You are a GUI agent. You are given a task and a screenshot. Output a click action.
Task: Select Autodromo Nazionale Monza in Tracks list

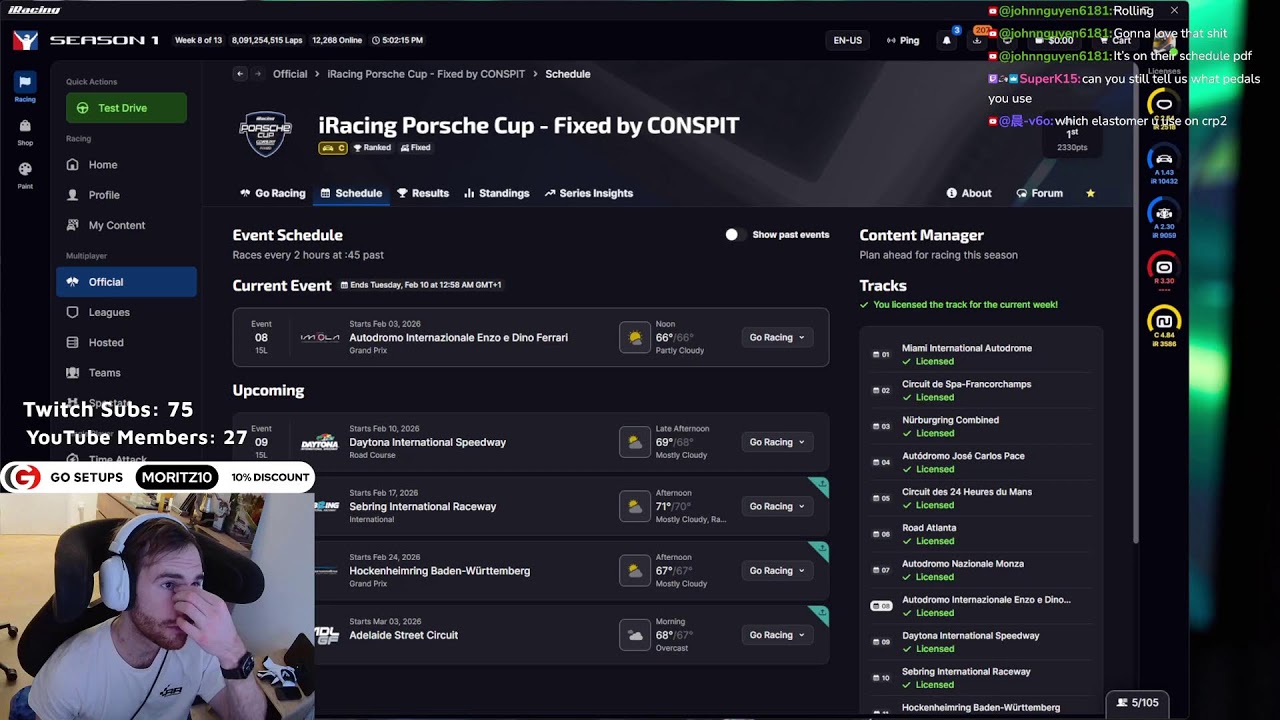click(x=981, y=570)
